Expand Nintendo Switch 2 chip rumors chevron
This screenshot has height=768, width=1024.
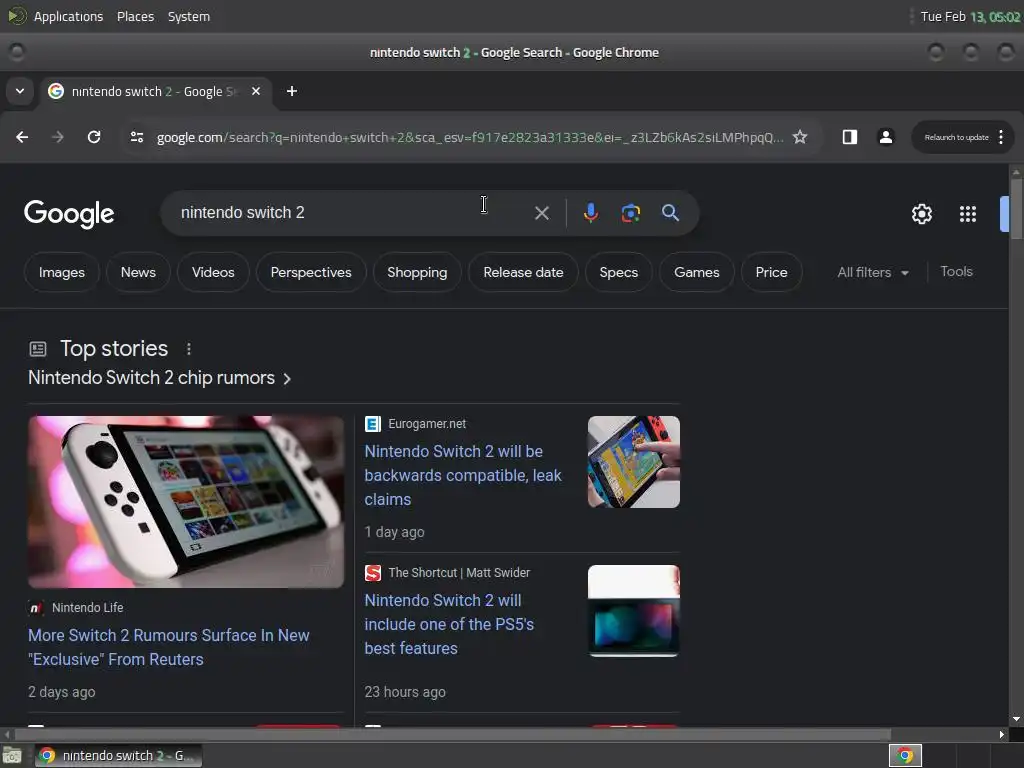287,379
